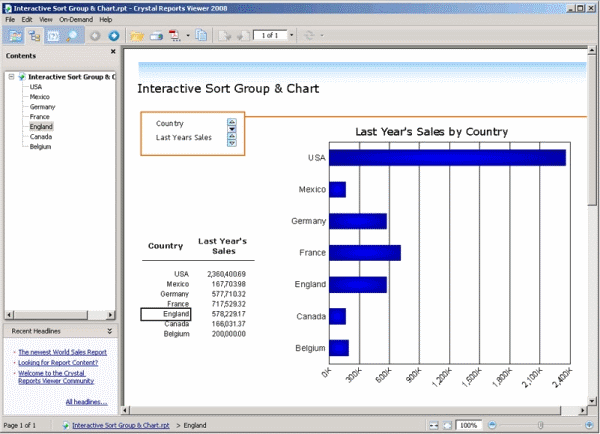Click the Print report icon
This screenshot has height=434, width=600.
(x=154, y=36)
